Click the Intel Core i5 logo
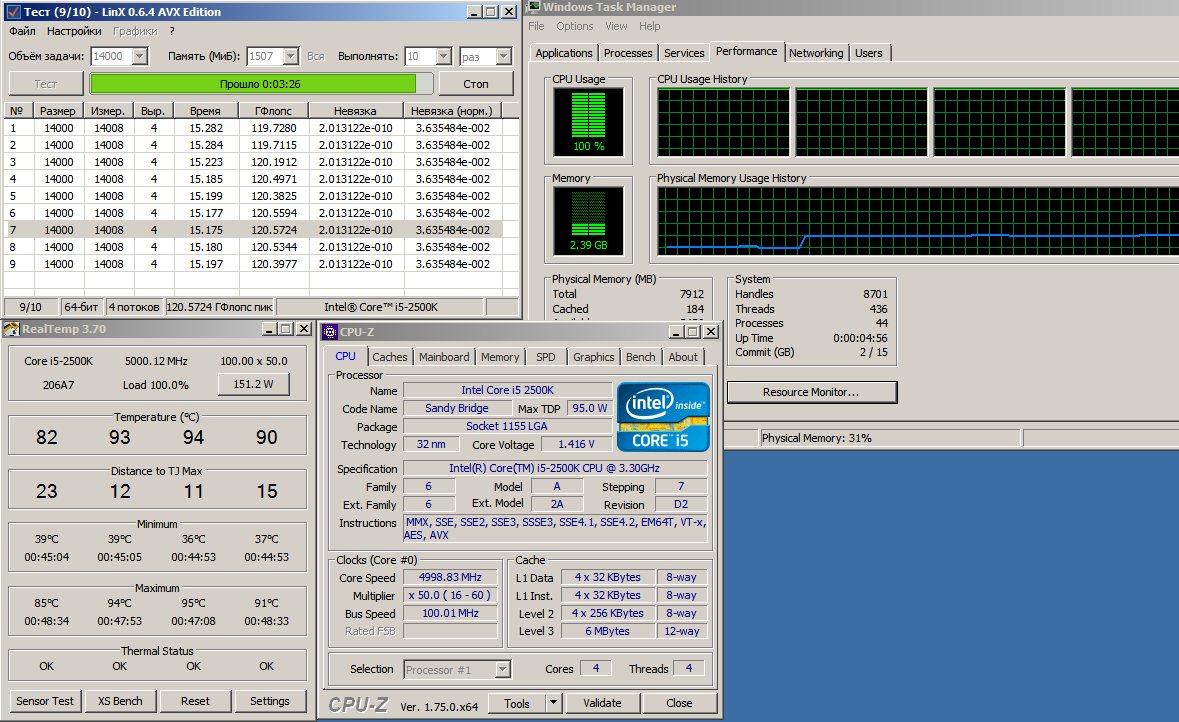 [x=663, y=416]
